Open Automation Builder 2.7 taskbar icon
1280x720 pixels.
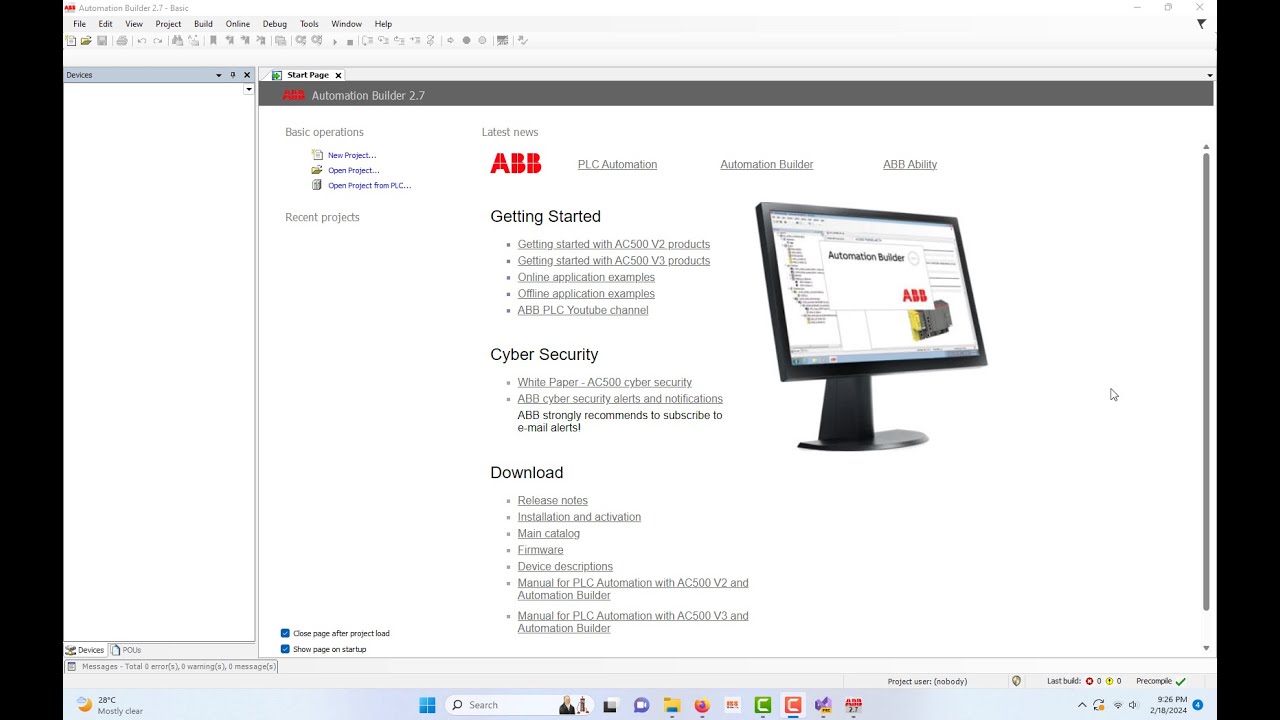[853, 705]
